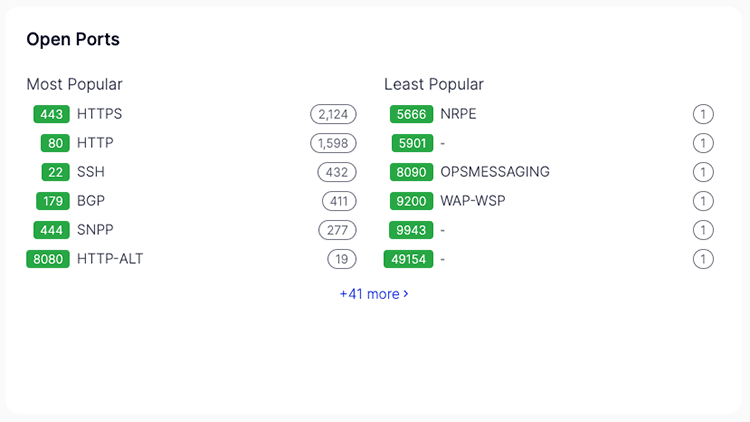Click the count pill next to NRPE
Viewport: 750px width, 422px height.
point(703,114)
